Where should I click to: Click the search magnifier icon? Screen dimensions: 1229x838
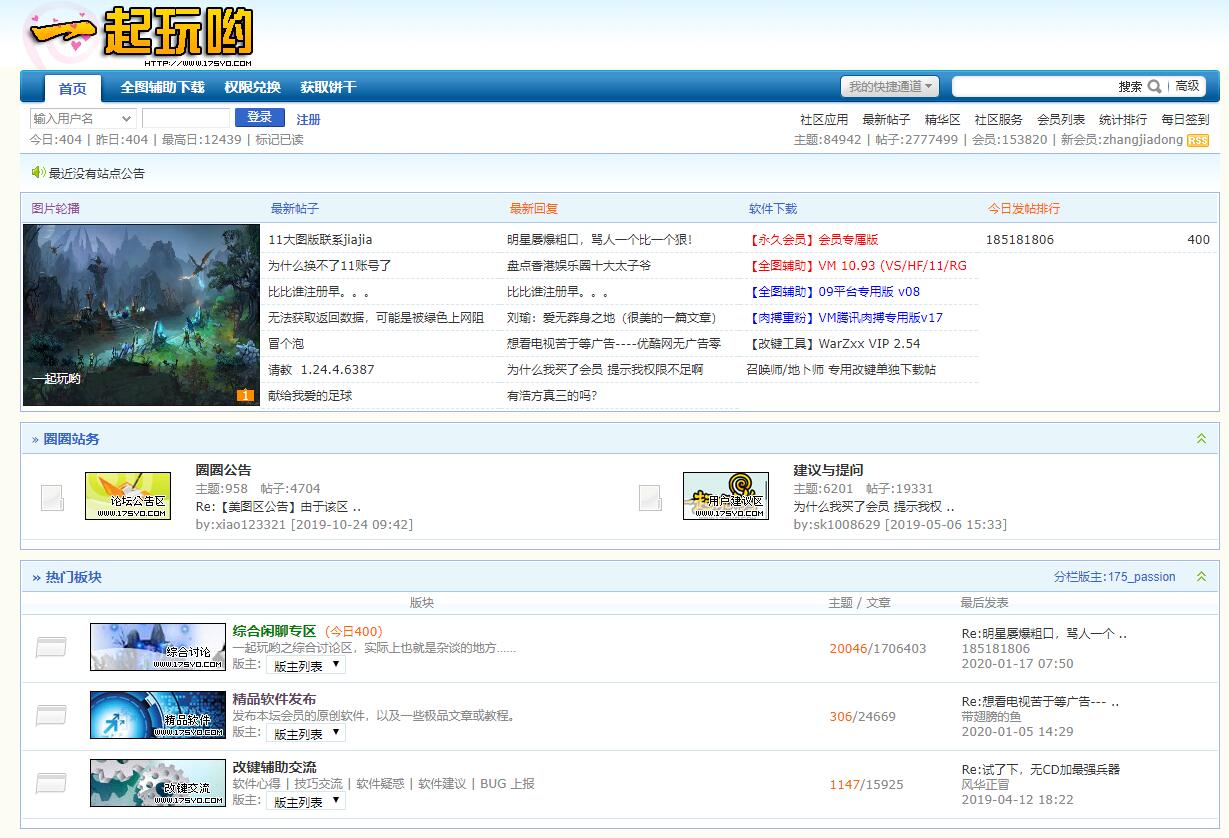1154,86
